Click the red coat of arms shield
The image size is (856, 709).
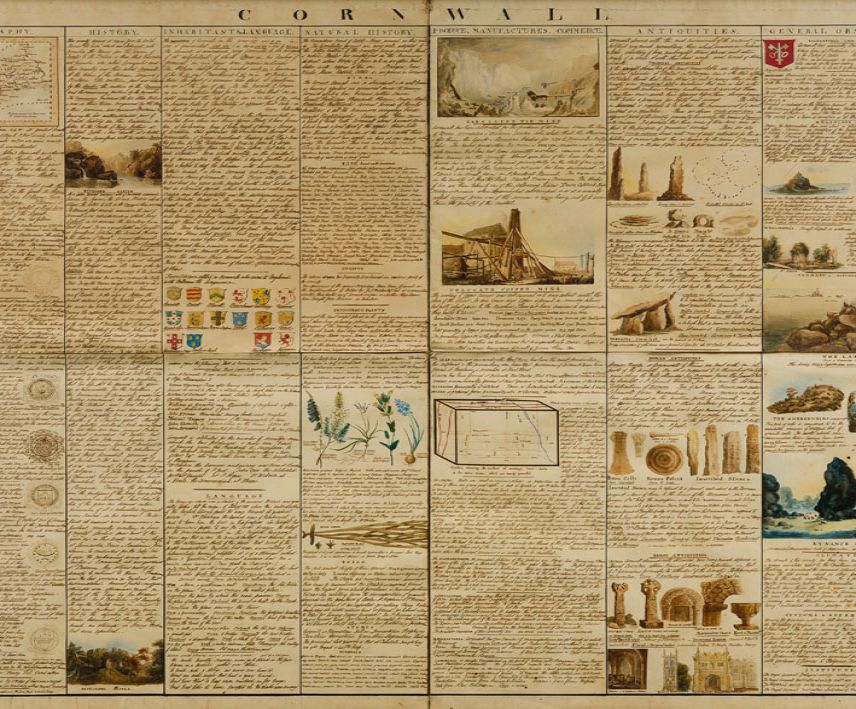point(778,54)
